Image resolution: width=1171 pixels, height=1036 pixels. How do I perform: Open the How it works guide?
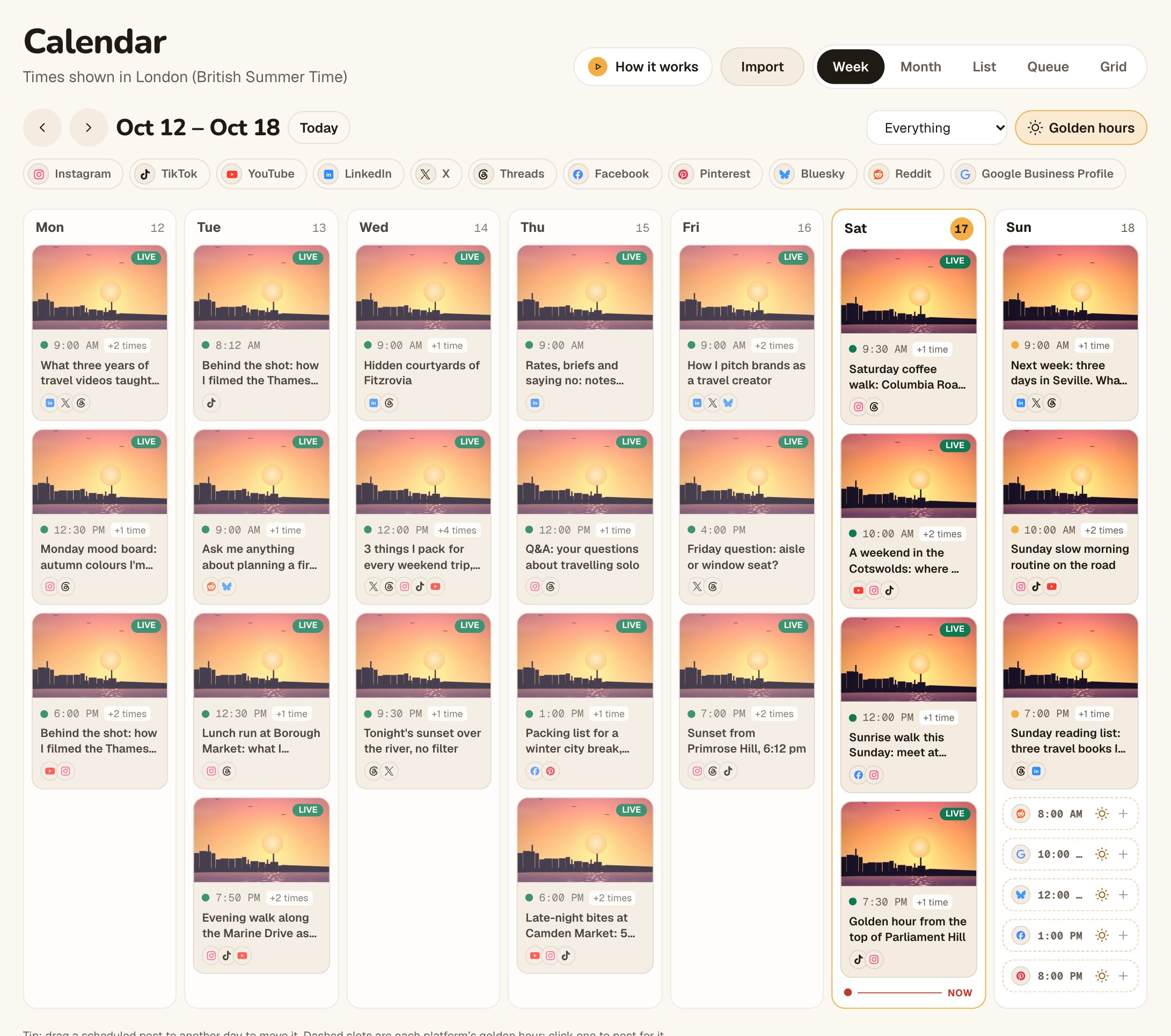click(x=643, y=67)
